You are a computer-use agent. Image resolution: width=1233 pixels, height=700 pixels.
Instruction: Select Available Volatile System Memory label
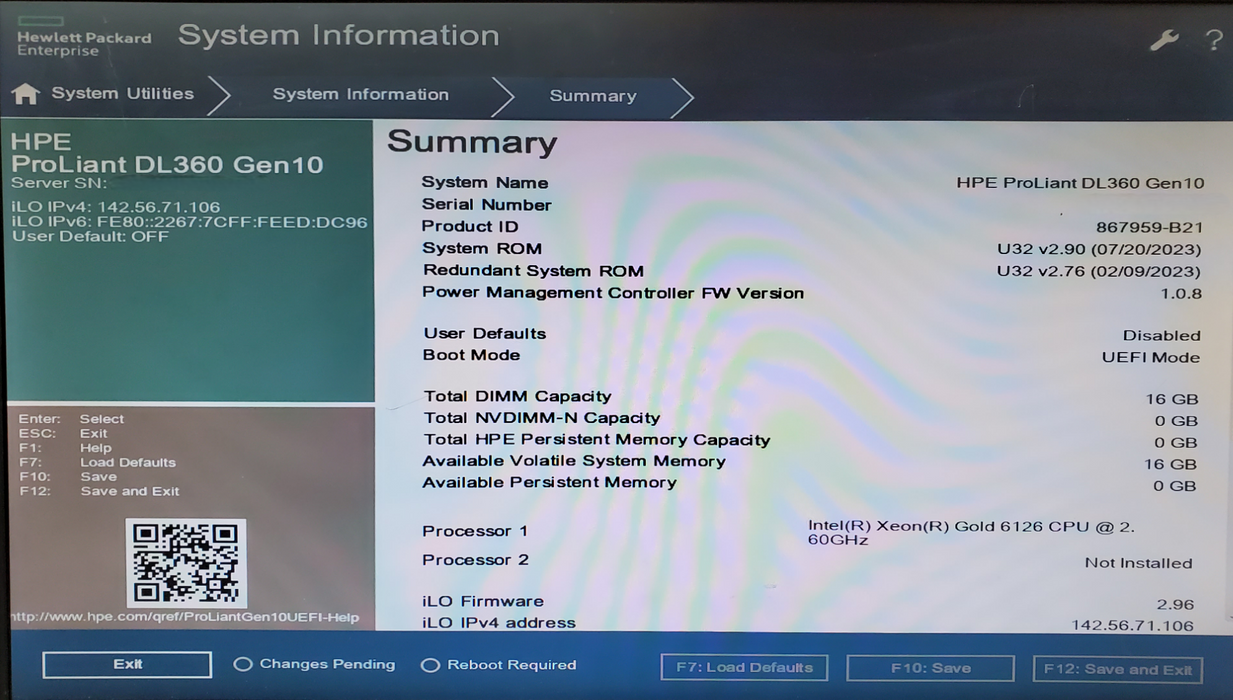pyautogui.click(x=574, y=461)
